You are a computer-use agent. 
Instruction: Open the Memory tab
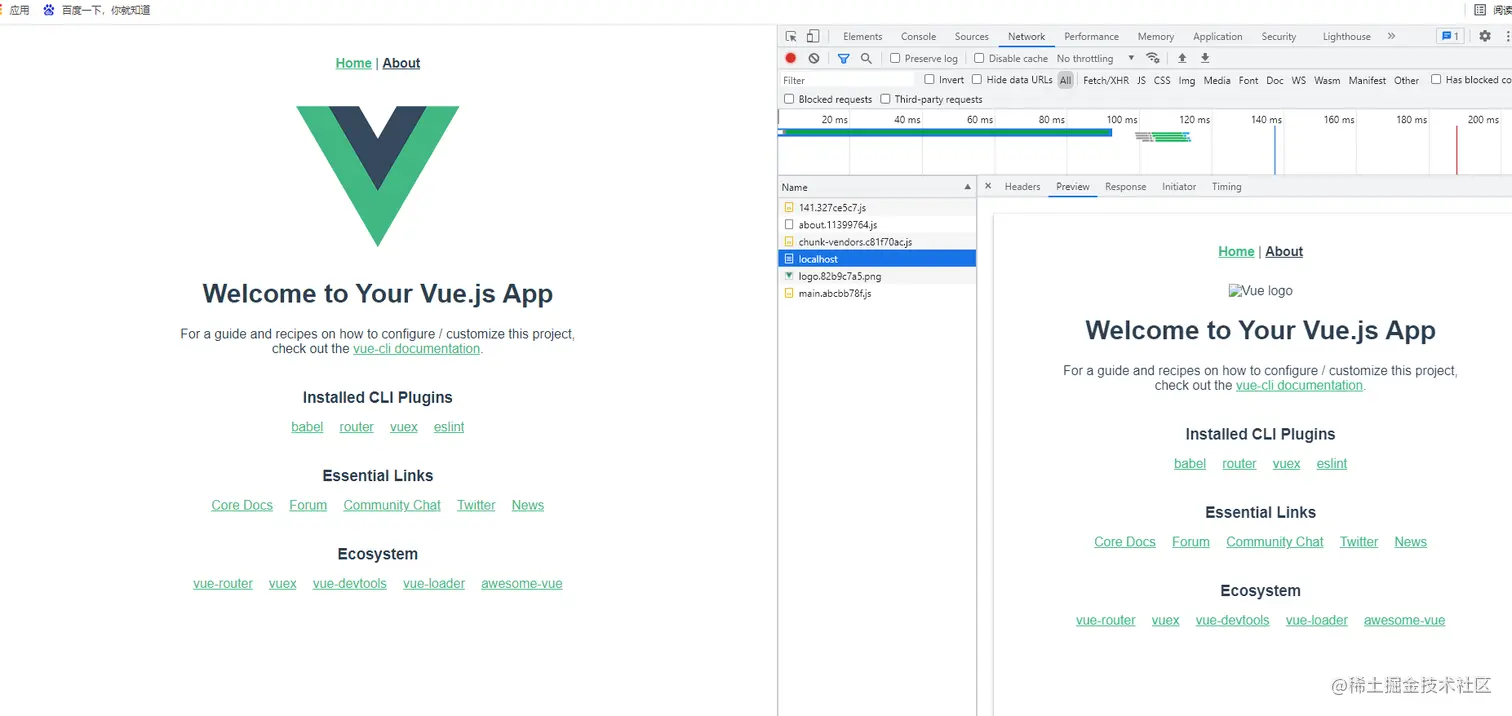[x=1155, y=36]
